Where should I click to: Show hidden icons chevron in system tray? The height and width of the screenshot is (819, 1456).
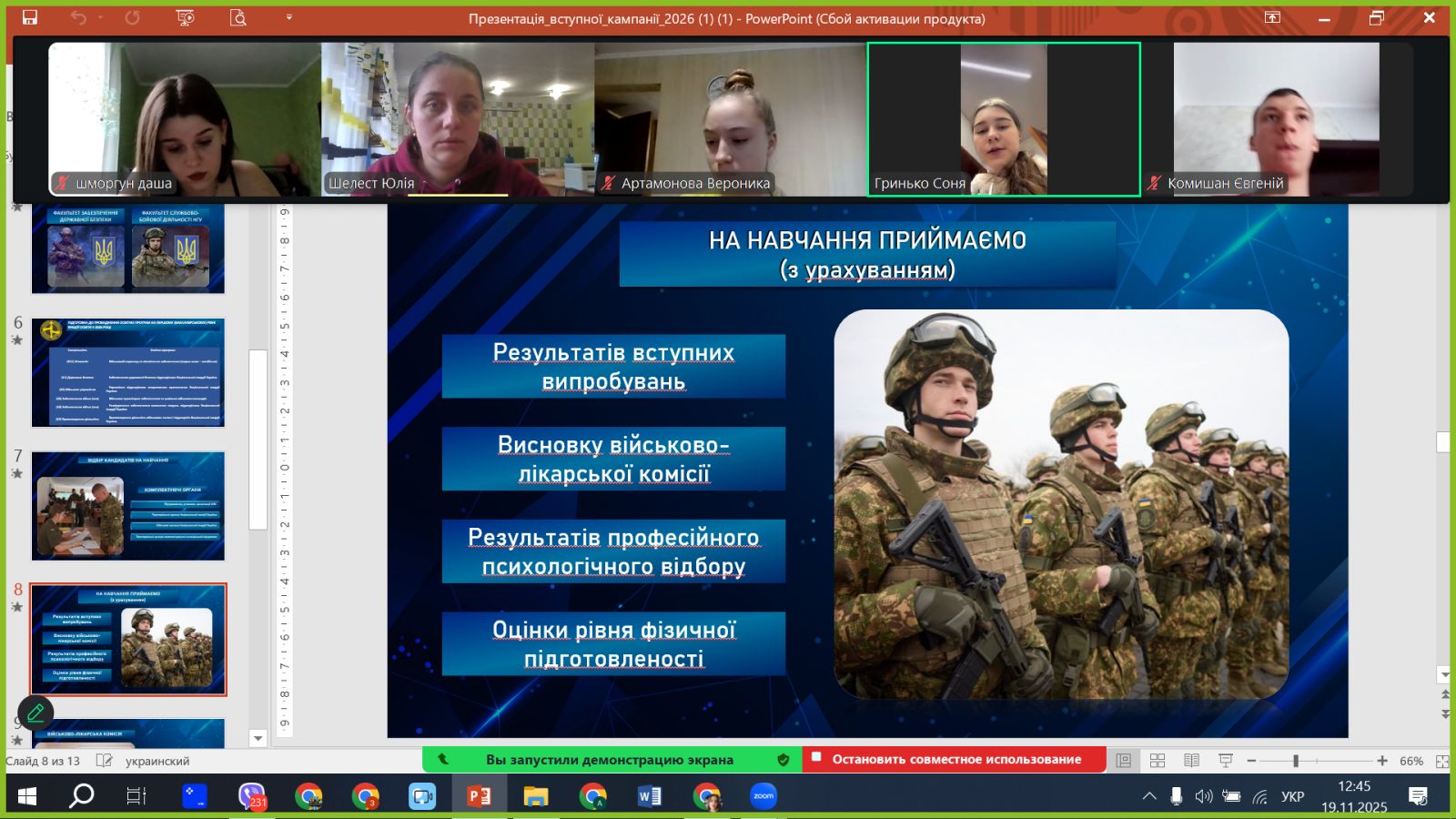(1149, 796)
